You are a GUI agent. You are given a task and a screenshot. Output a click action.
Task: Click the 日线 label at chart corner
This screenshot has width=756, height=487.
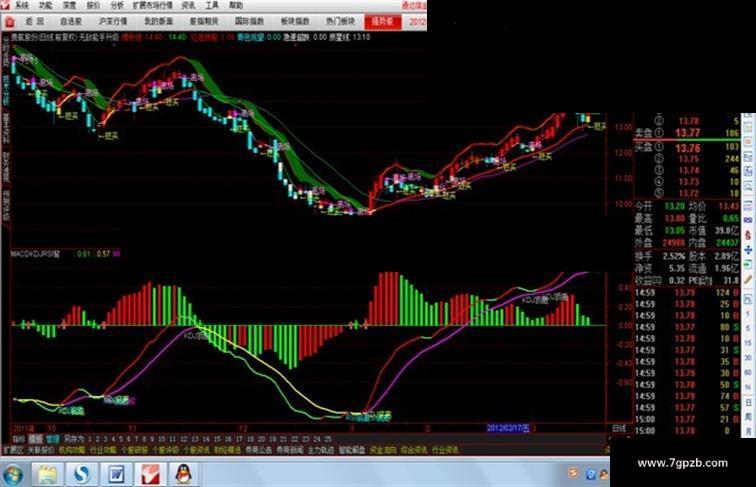(x=619, y=428)
